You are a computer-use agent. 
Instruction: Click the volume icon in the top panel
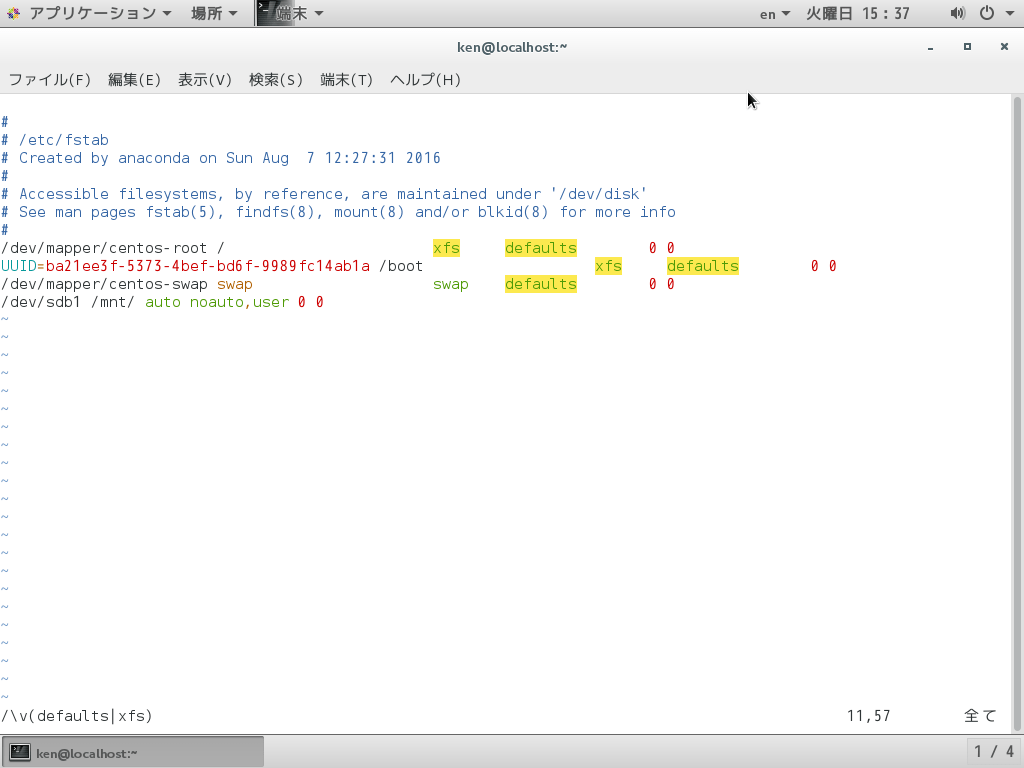[957, 13]
